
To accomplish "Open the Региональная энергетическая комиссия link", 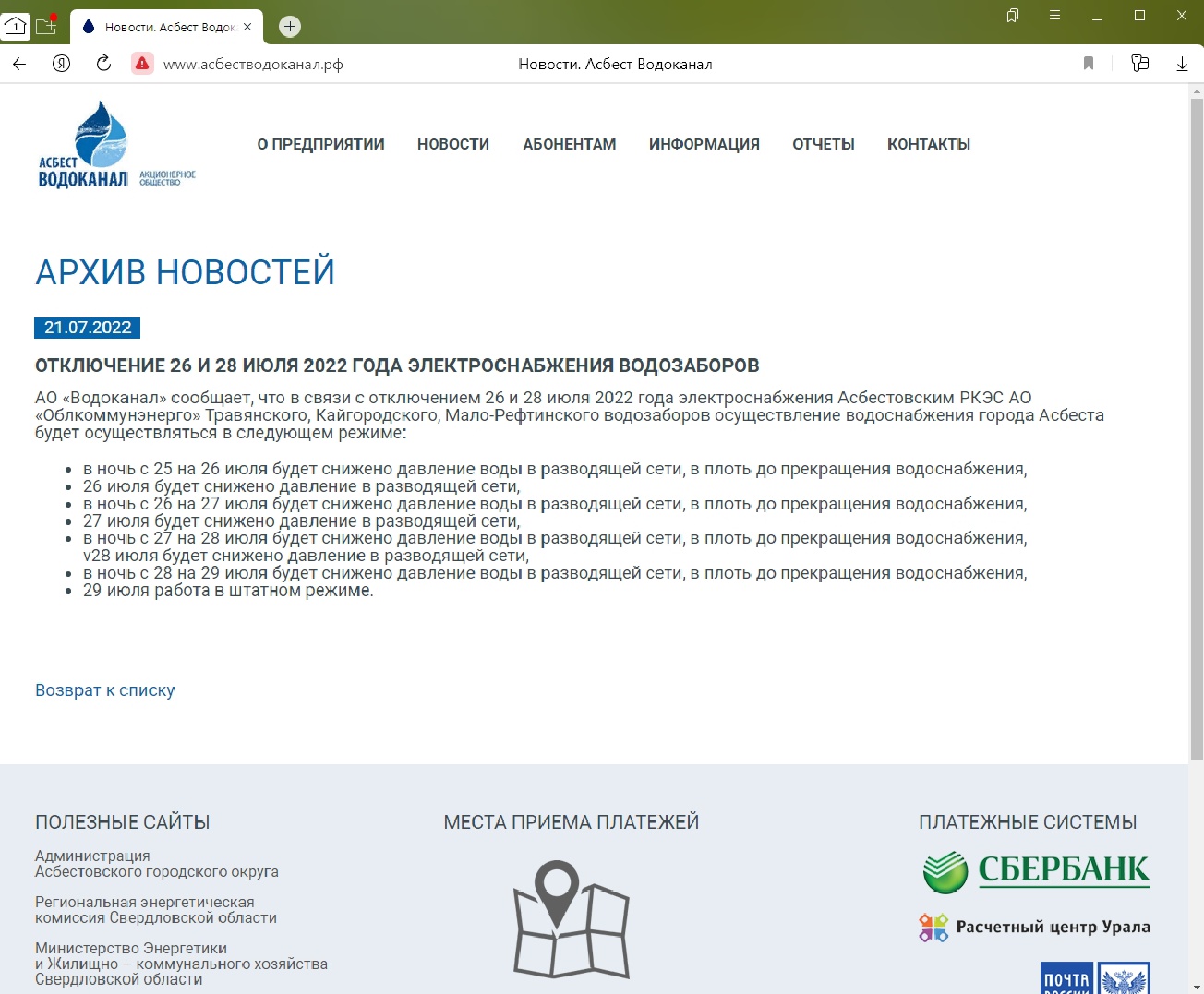I will coord(156,910).
